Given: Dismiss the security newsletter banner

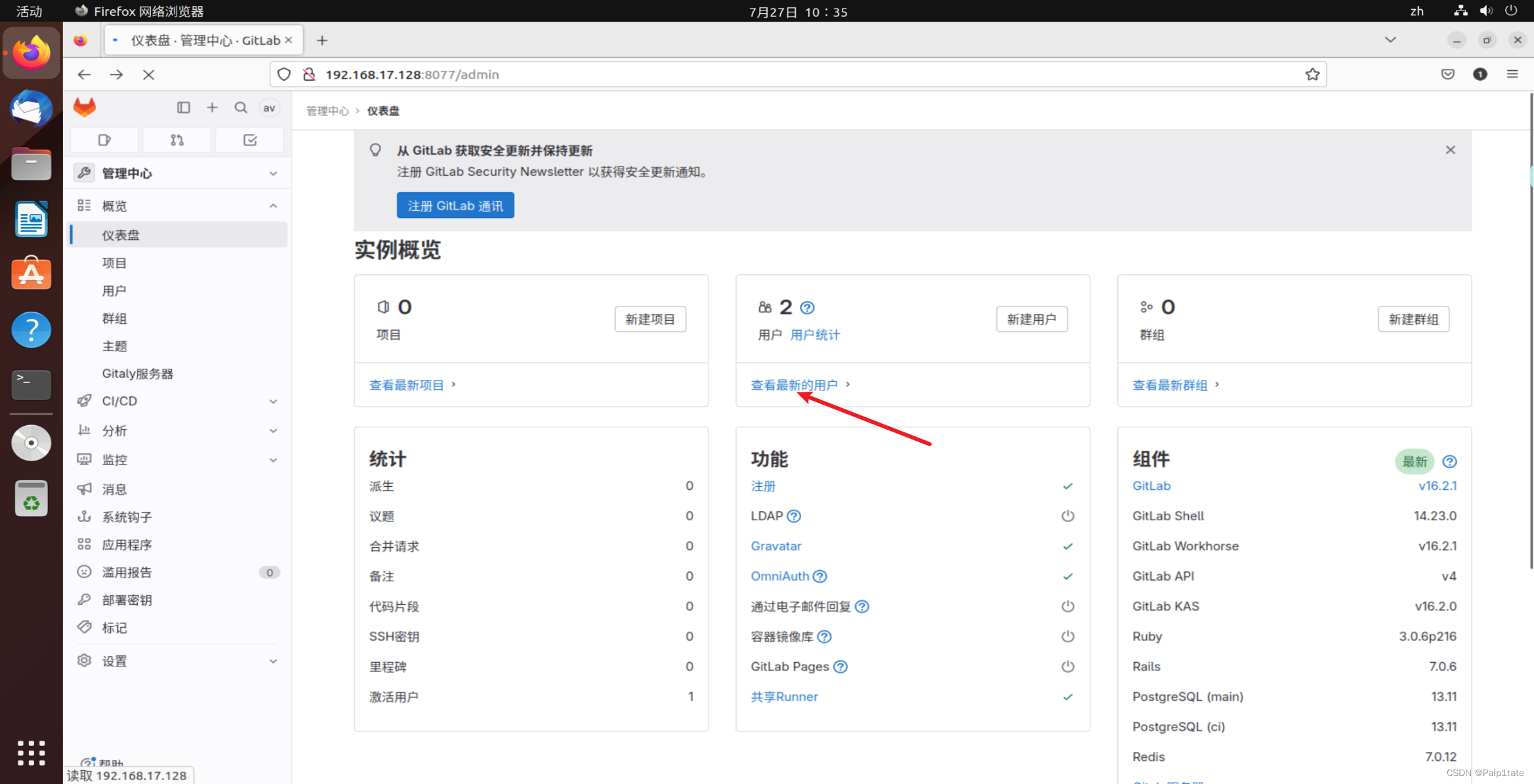Looking at the screenshot, I should click(x=1451, y=150).
